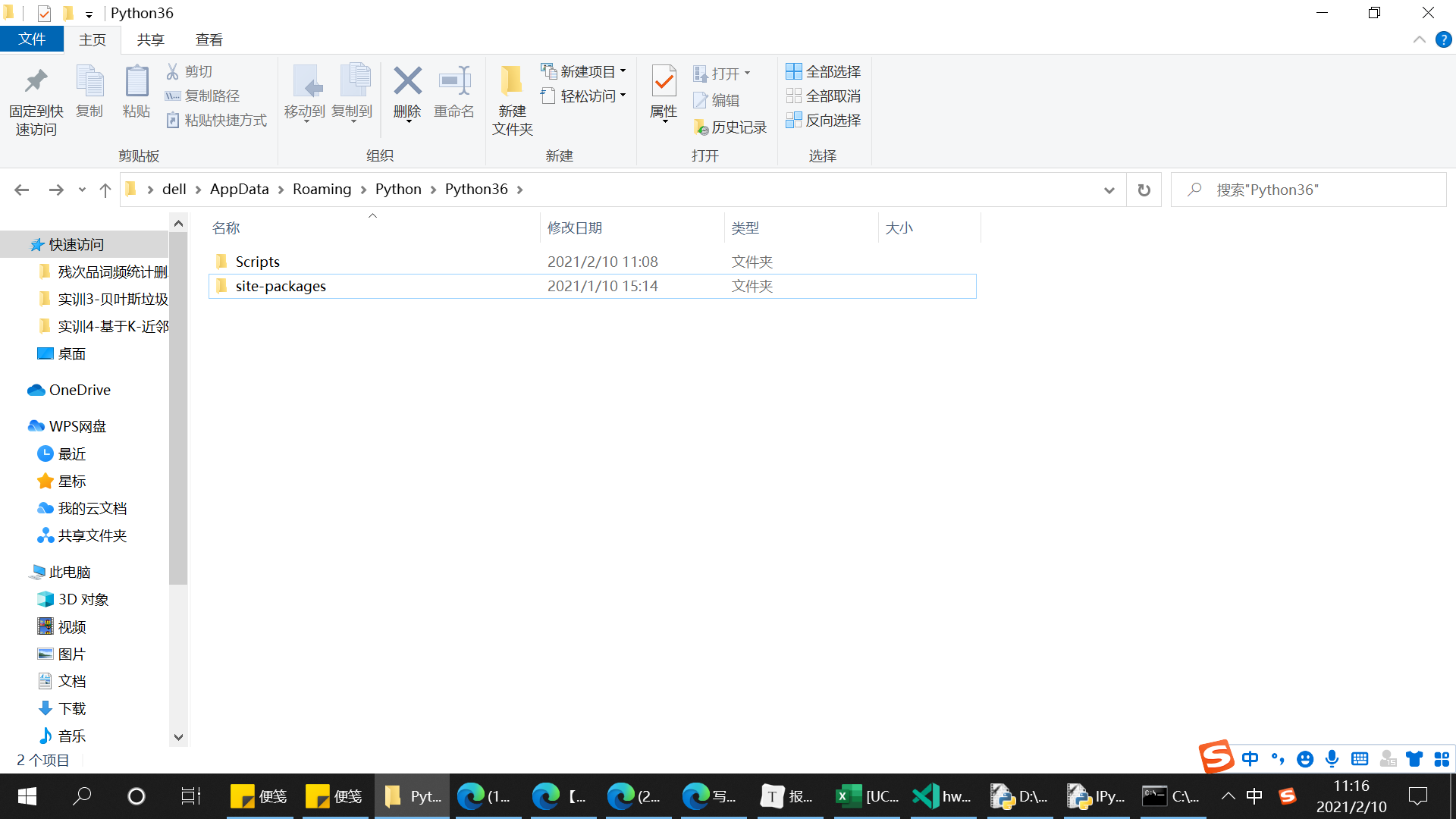The height and width of the screenshot is (819, 1456).
Task: Switch to the 查看 ribbon tab
Action: point(209,39)
